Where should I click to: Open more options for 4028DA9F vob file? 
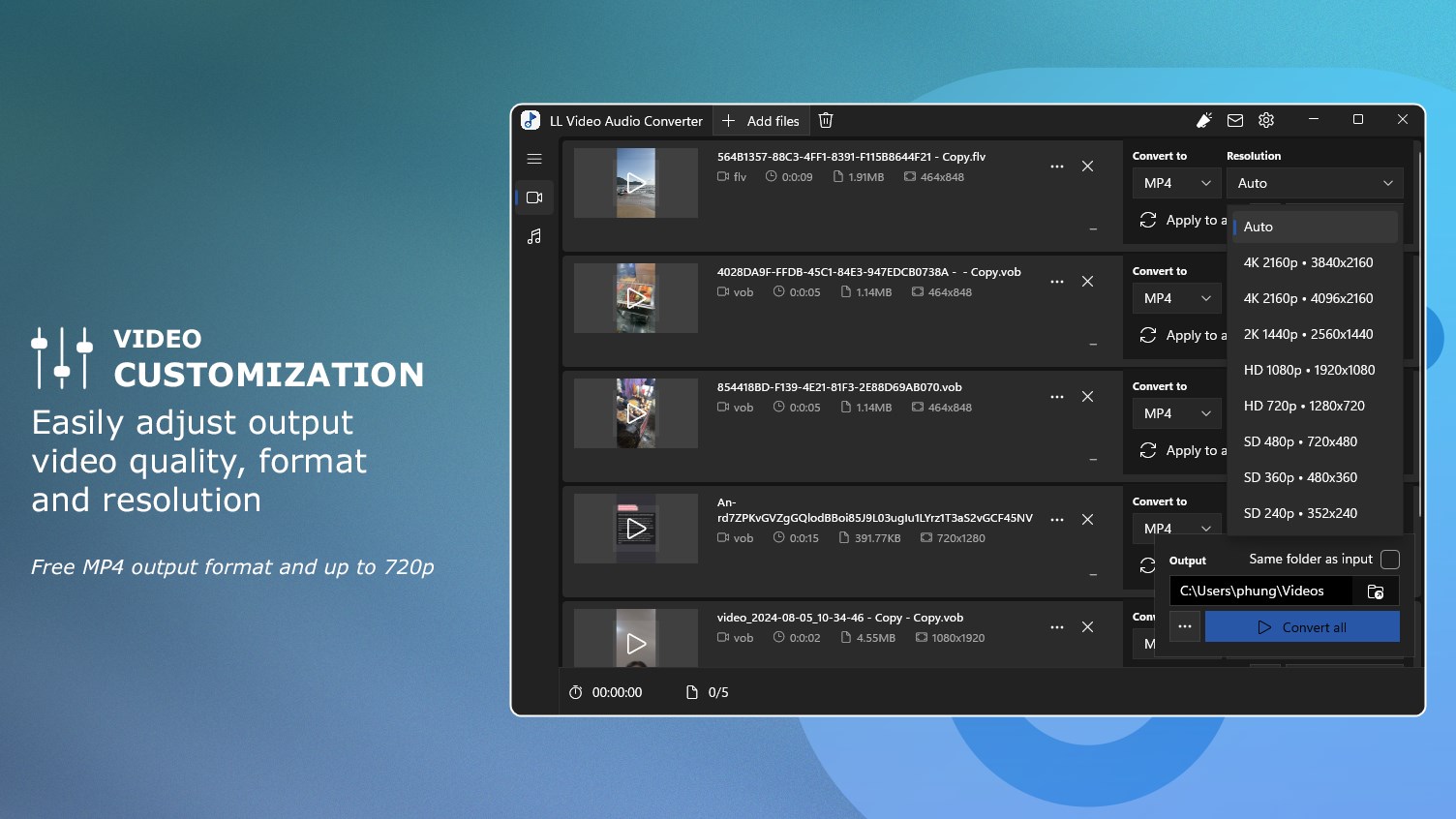(x=1057, y=282)
